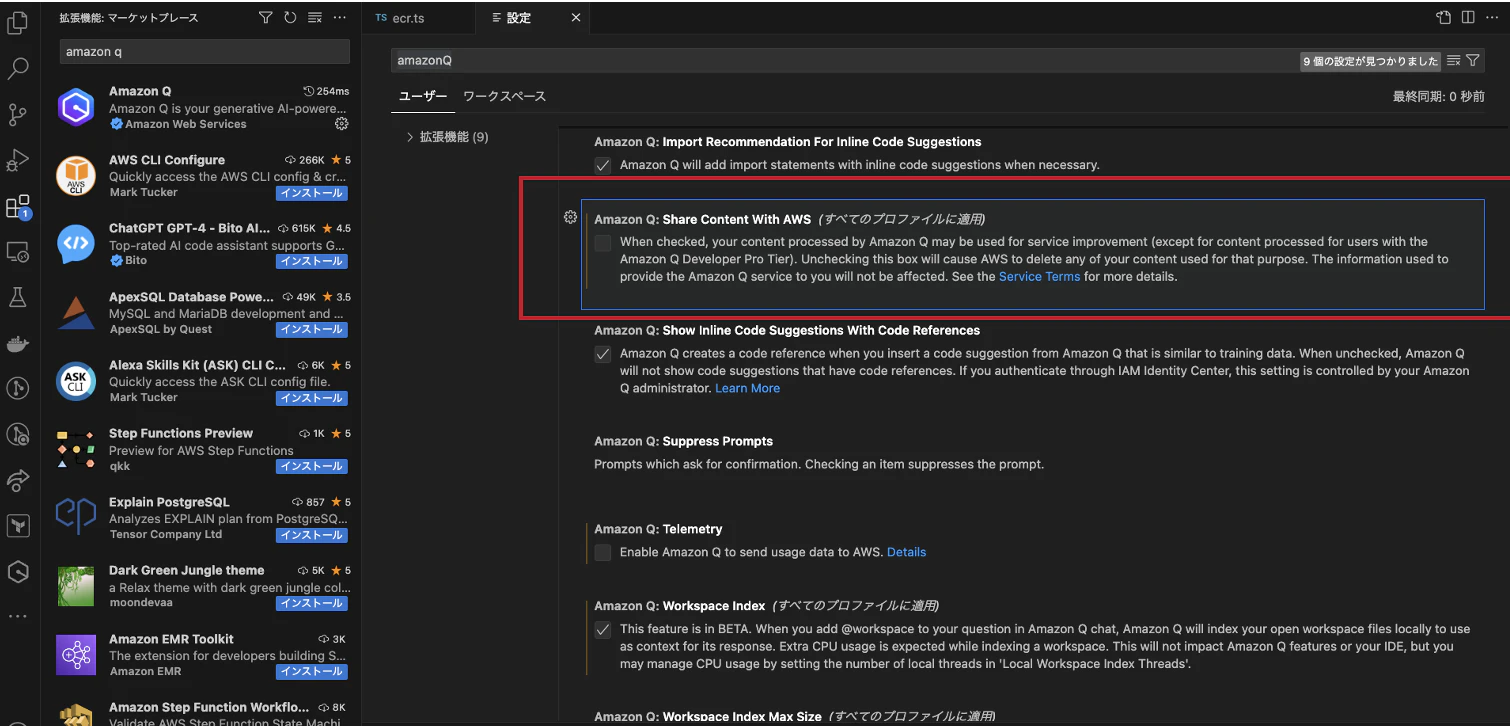Open the Marketplace views and more actions menu
The image size is (1510, 726).
pyautogui.click(x=340, y=17)
